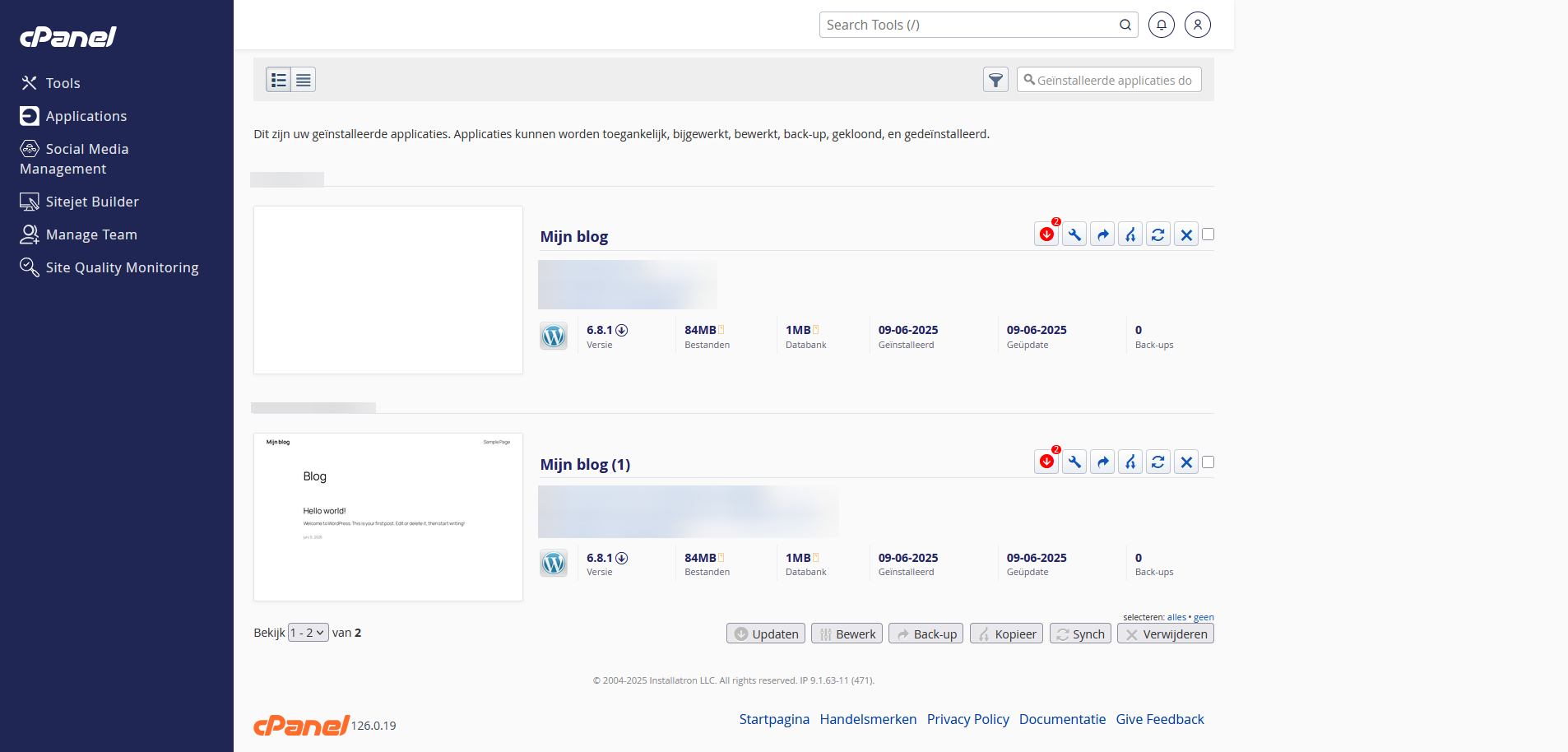Viewport: 1568px width, 752px height.
Task: Click the clone icon for Mijn blog
Action: 1130,235
